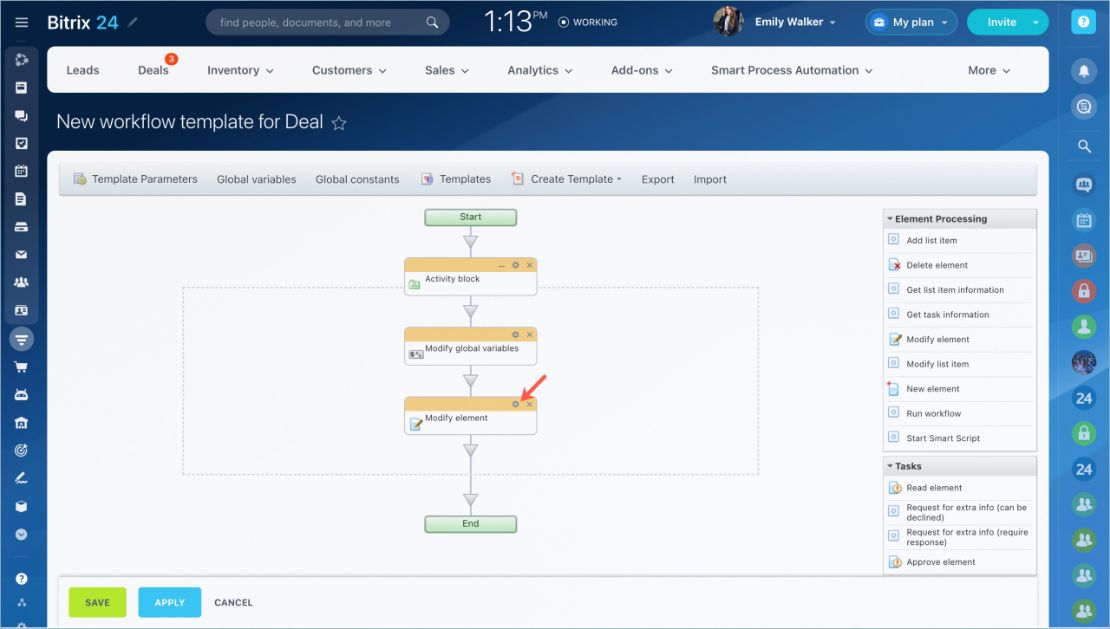This screenshot has height=629, width=1110.
Task: Expand Smart Process Automation dropdown
Action: [791, 70]
